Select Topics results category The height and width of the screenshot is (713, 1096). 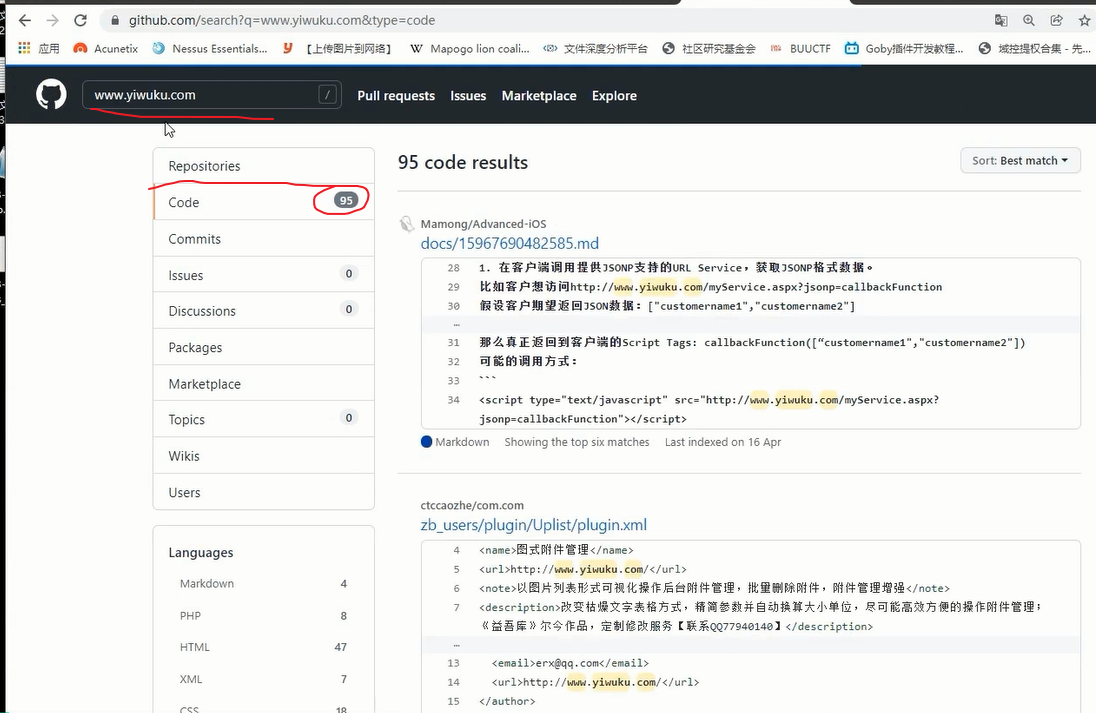264,419
